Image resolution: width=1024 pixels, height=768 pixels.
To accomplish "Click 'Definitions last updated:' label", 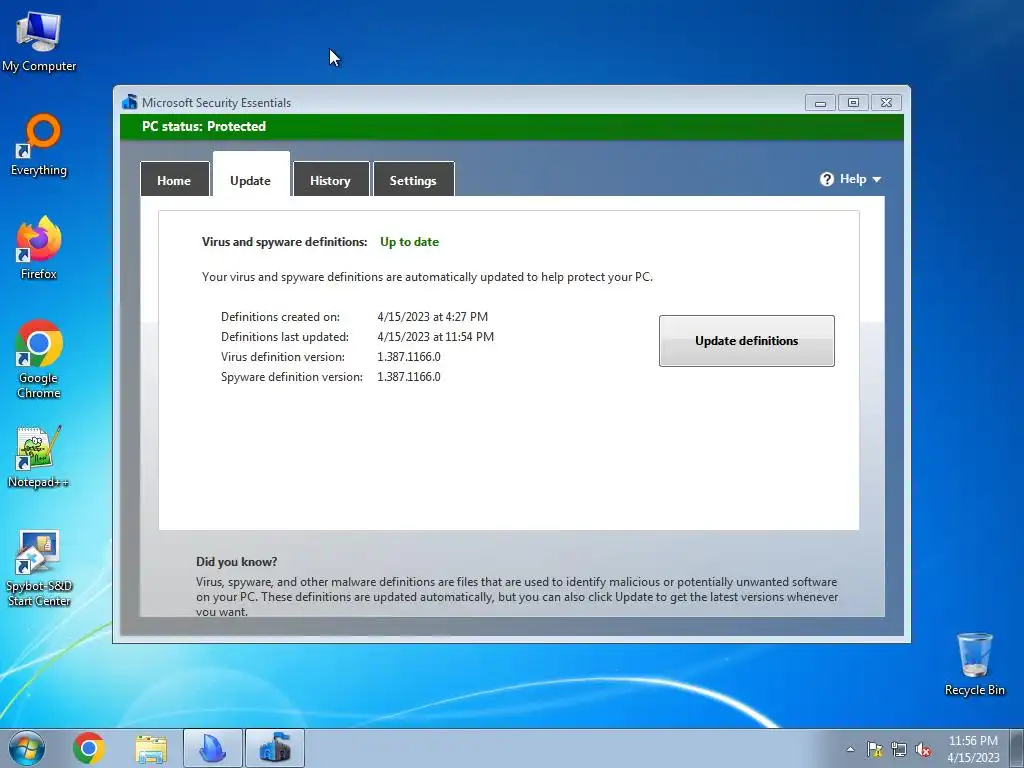I will [x=285, y=337].
